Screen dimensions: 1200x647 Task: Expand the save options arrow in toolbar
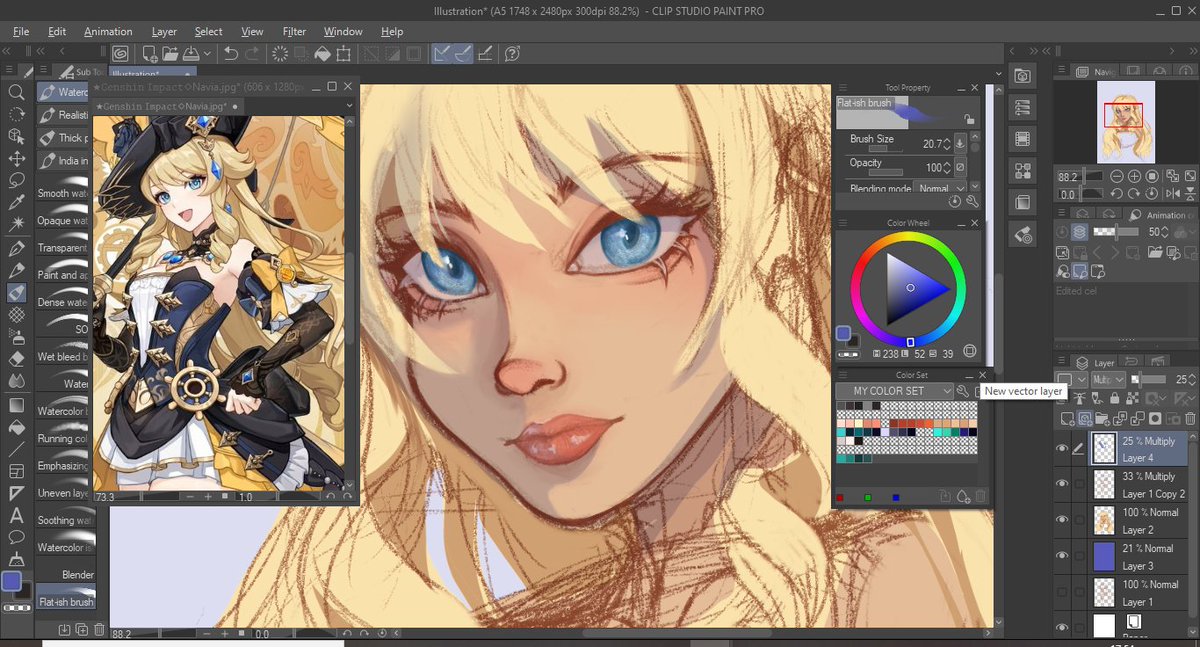tap(207, 54)
